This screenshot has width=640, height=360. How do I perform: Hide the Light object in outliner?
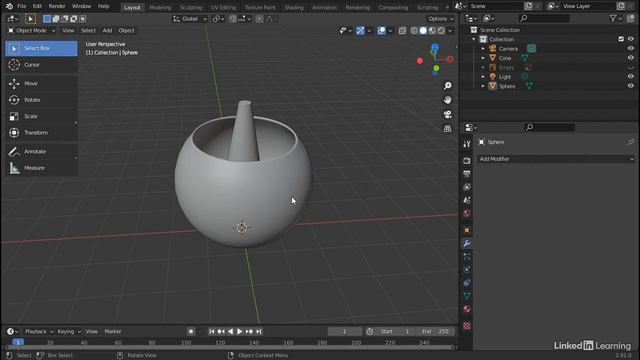(x=631, y=77)
